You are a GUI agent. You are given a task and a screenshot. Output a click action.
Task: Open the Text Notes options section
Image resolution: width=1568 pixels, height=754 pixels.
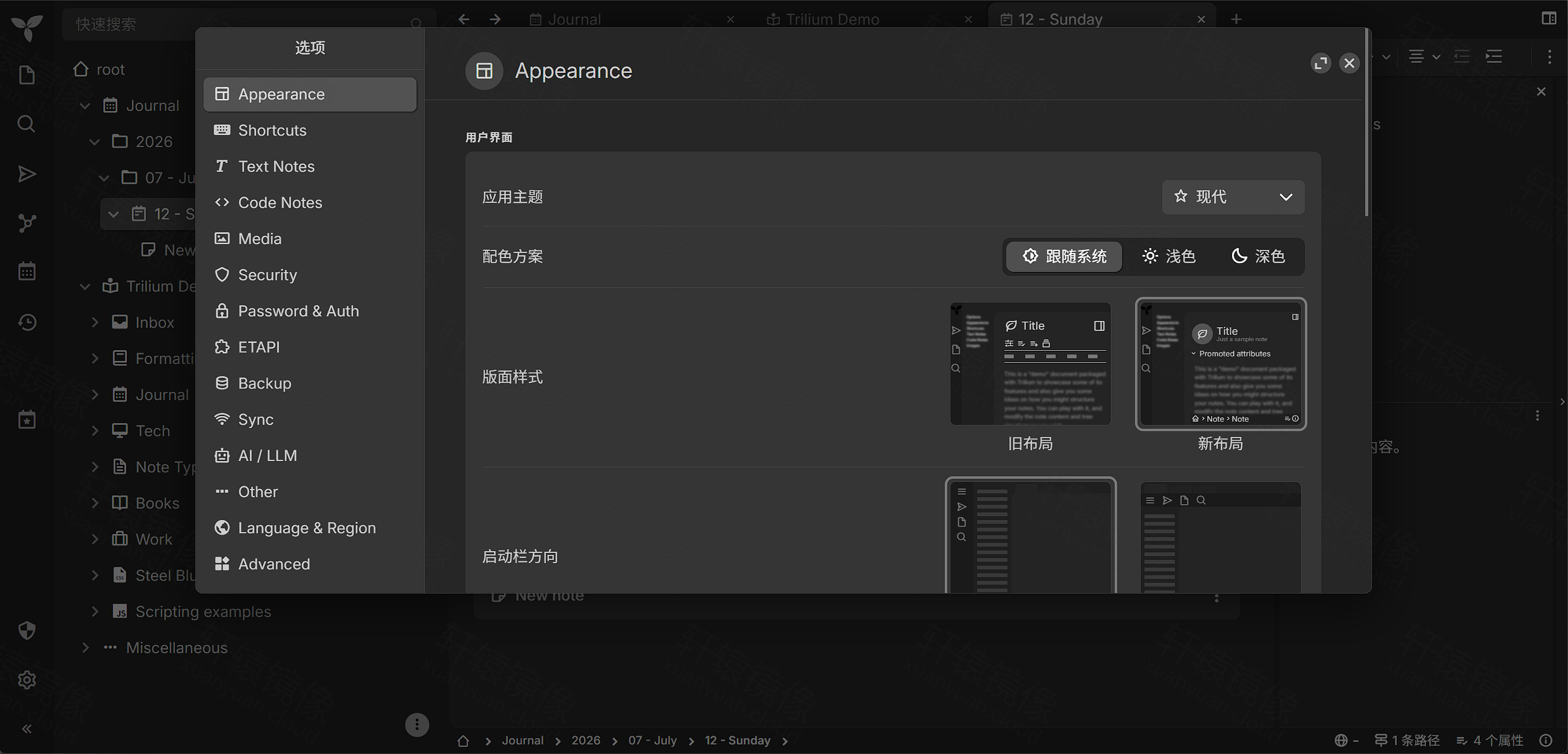tap(310, 167)
